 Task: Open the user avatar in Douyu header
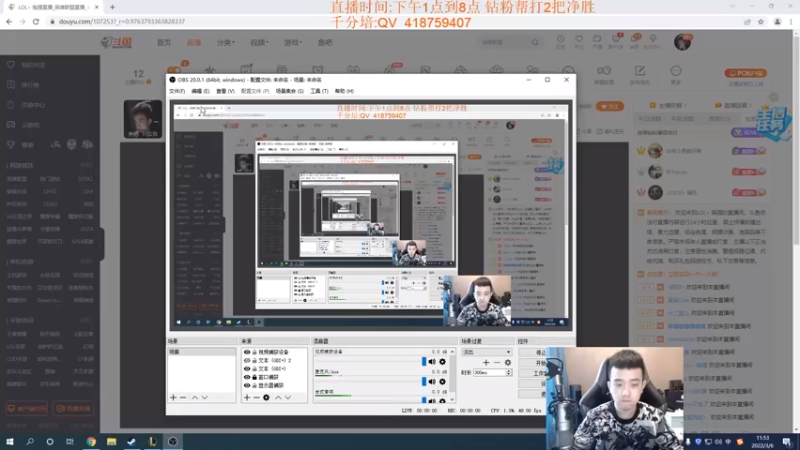pyautogui.click(x=683, y=42)
